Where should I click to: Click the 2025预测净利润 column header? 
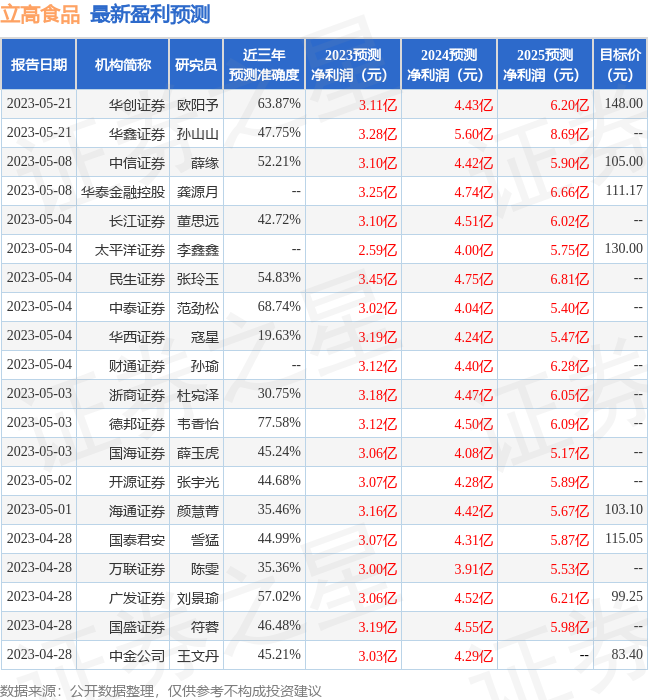click(545, 65)
